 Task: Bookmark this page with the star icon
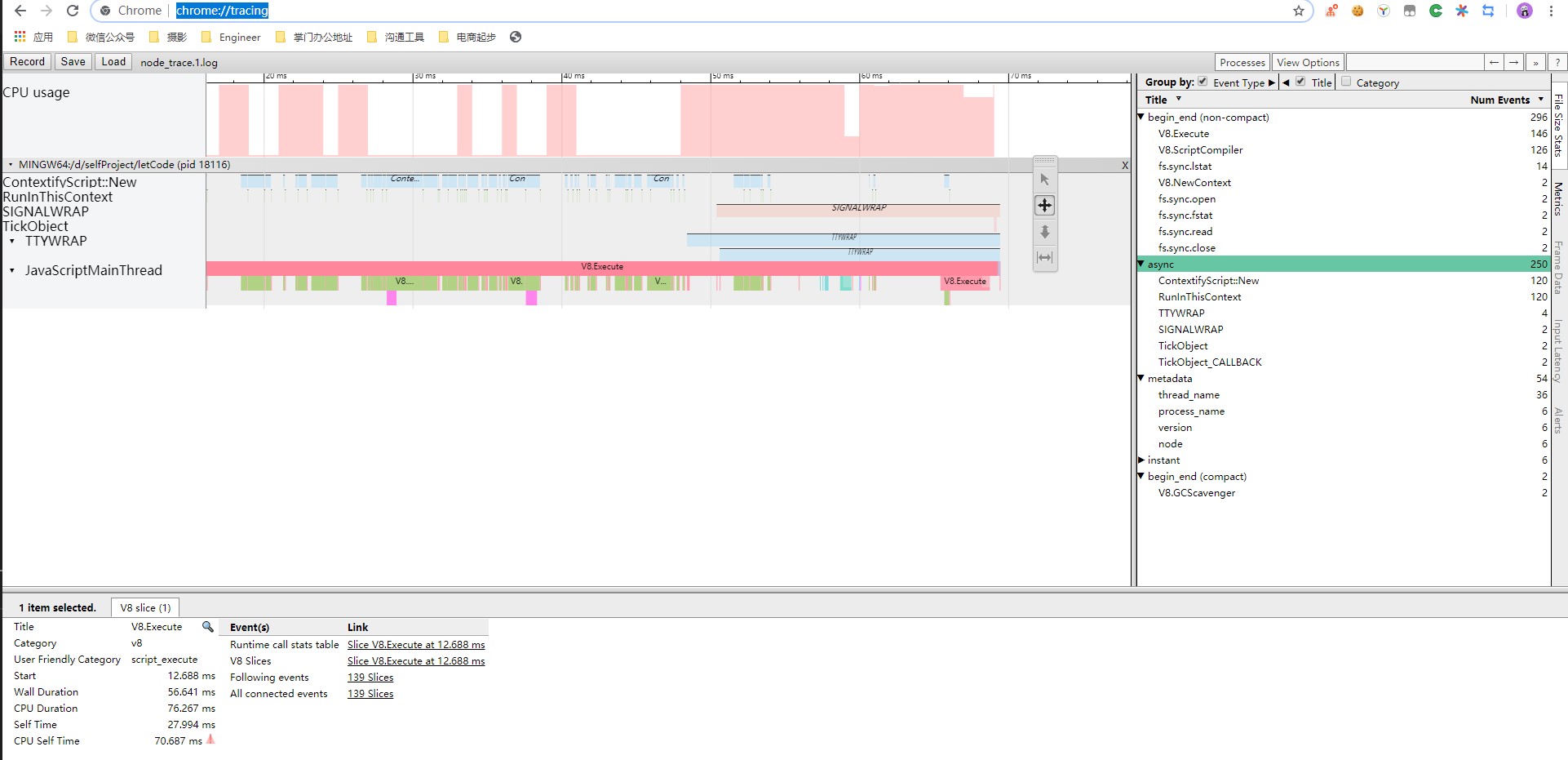coord(1299,11)
